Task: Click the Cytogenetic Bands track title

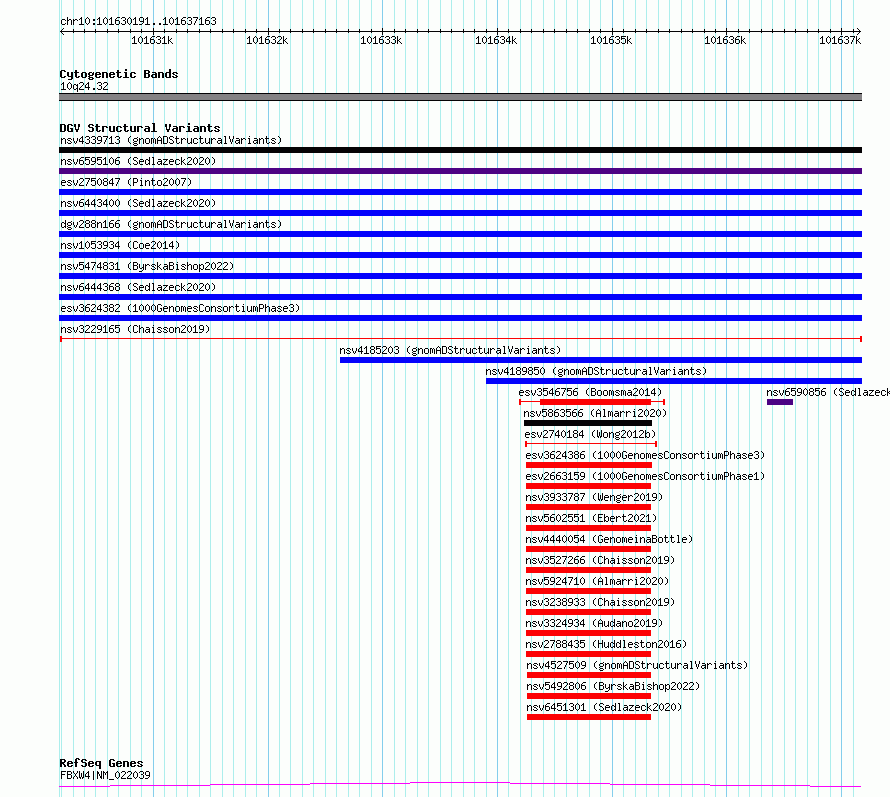Action: coord(119,74)
